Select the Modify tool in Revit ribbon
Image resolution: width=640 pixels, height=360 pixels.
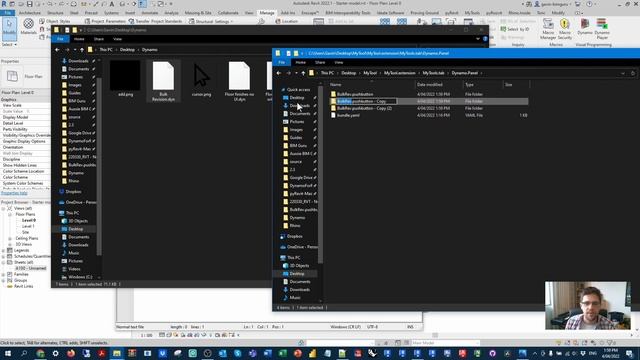[9, 28]
